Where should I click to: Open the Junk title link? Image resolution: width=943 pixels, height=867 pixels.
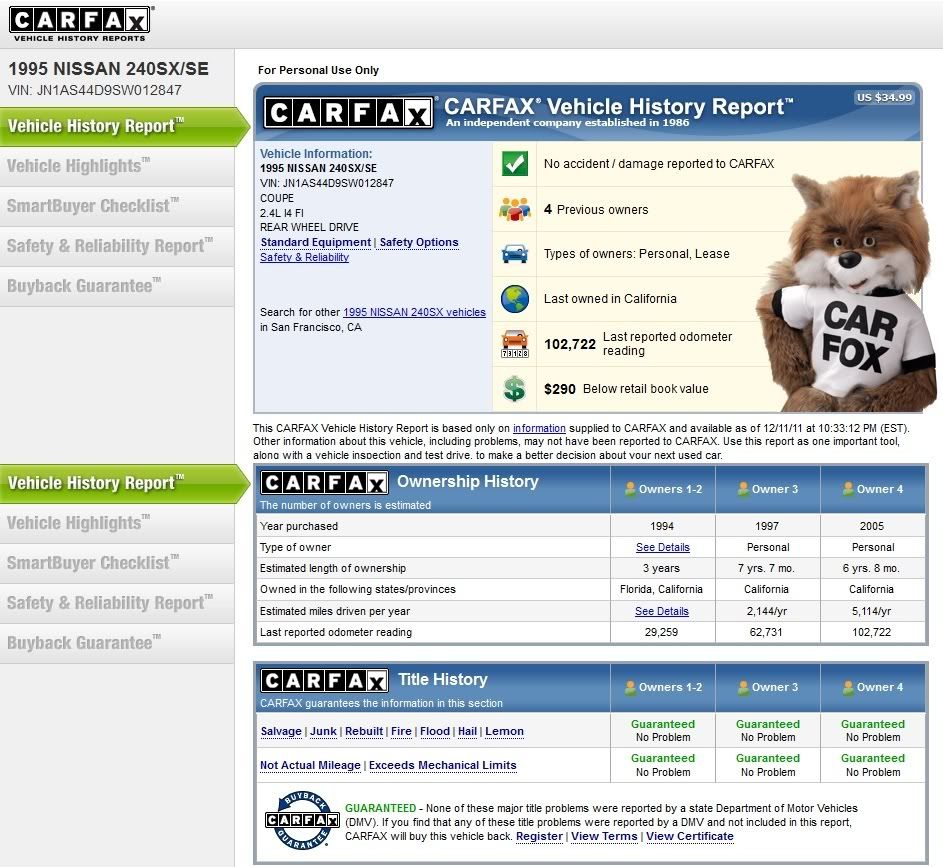tap(324, 731)
